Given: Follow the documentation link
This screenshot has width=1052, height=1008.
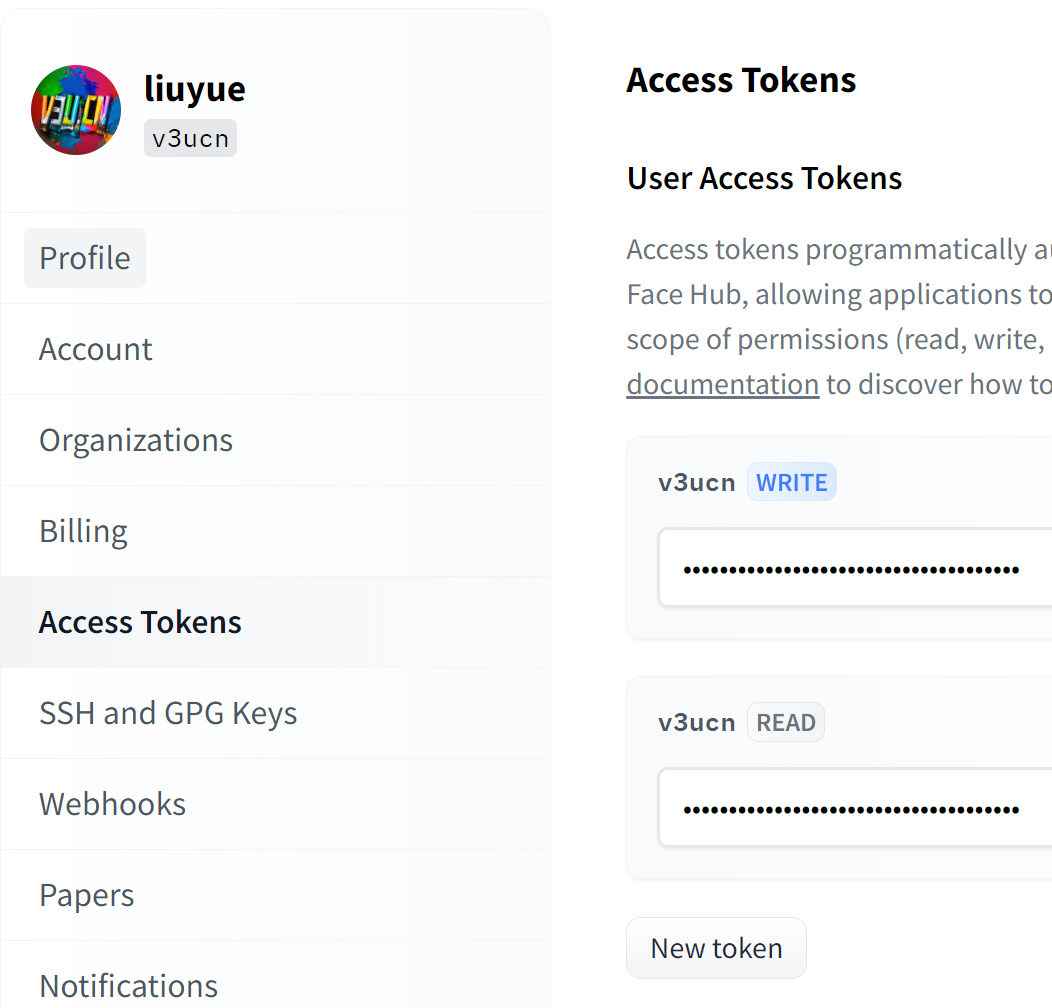Looking at the screenshot, I should tap(723, 385).
